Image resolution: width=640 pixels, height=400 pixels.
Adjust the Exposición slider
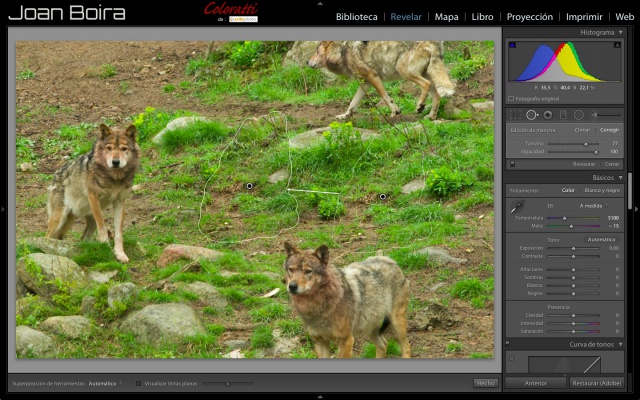(x=573, y=248)
